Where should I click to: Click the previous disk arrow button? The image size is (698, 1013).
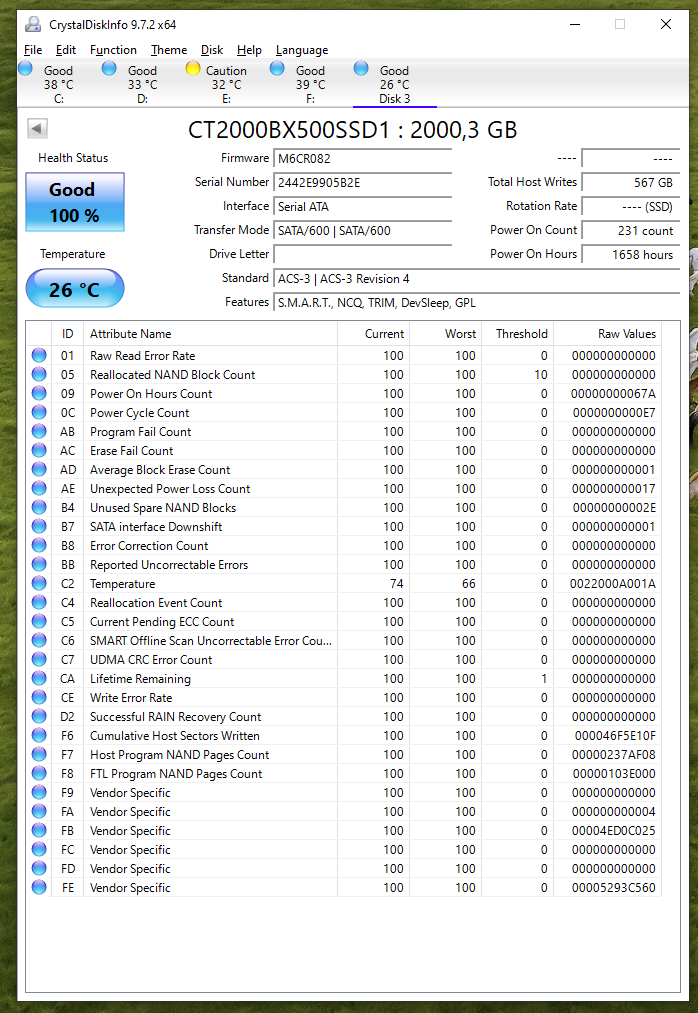tap(37, 129)
